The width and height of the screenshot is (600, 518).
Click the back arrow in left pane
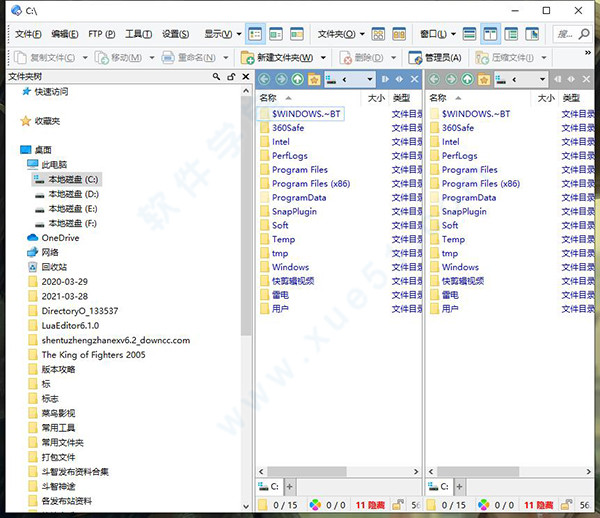(266, 79)
